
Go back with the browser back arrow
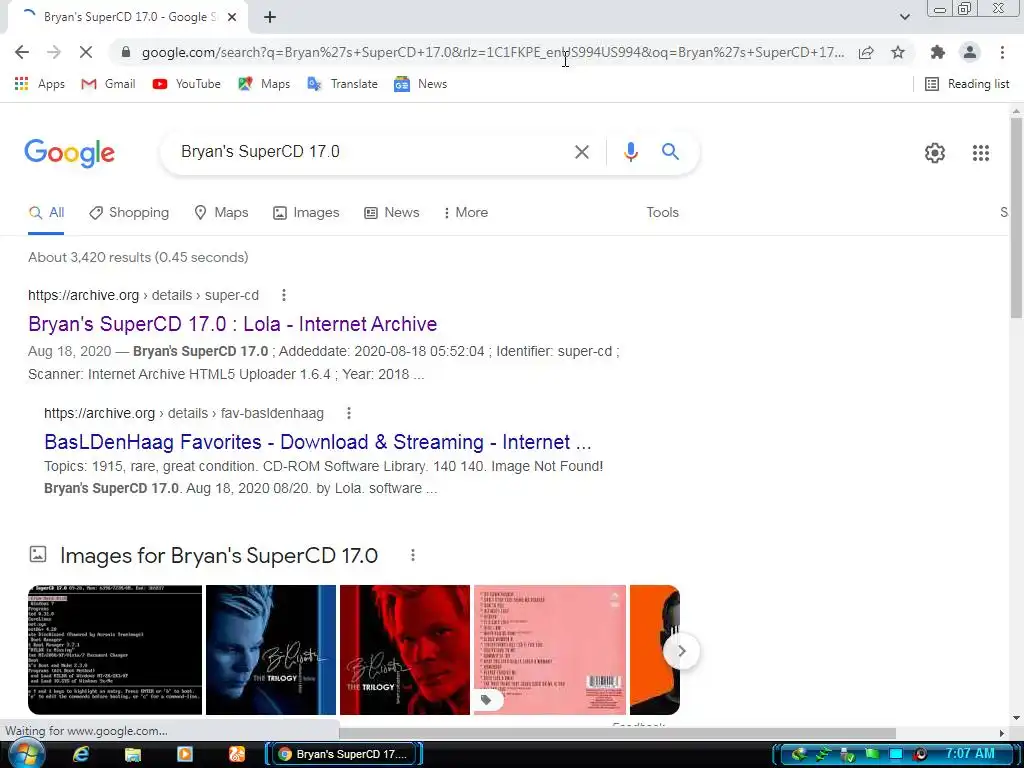point(22,52)
